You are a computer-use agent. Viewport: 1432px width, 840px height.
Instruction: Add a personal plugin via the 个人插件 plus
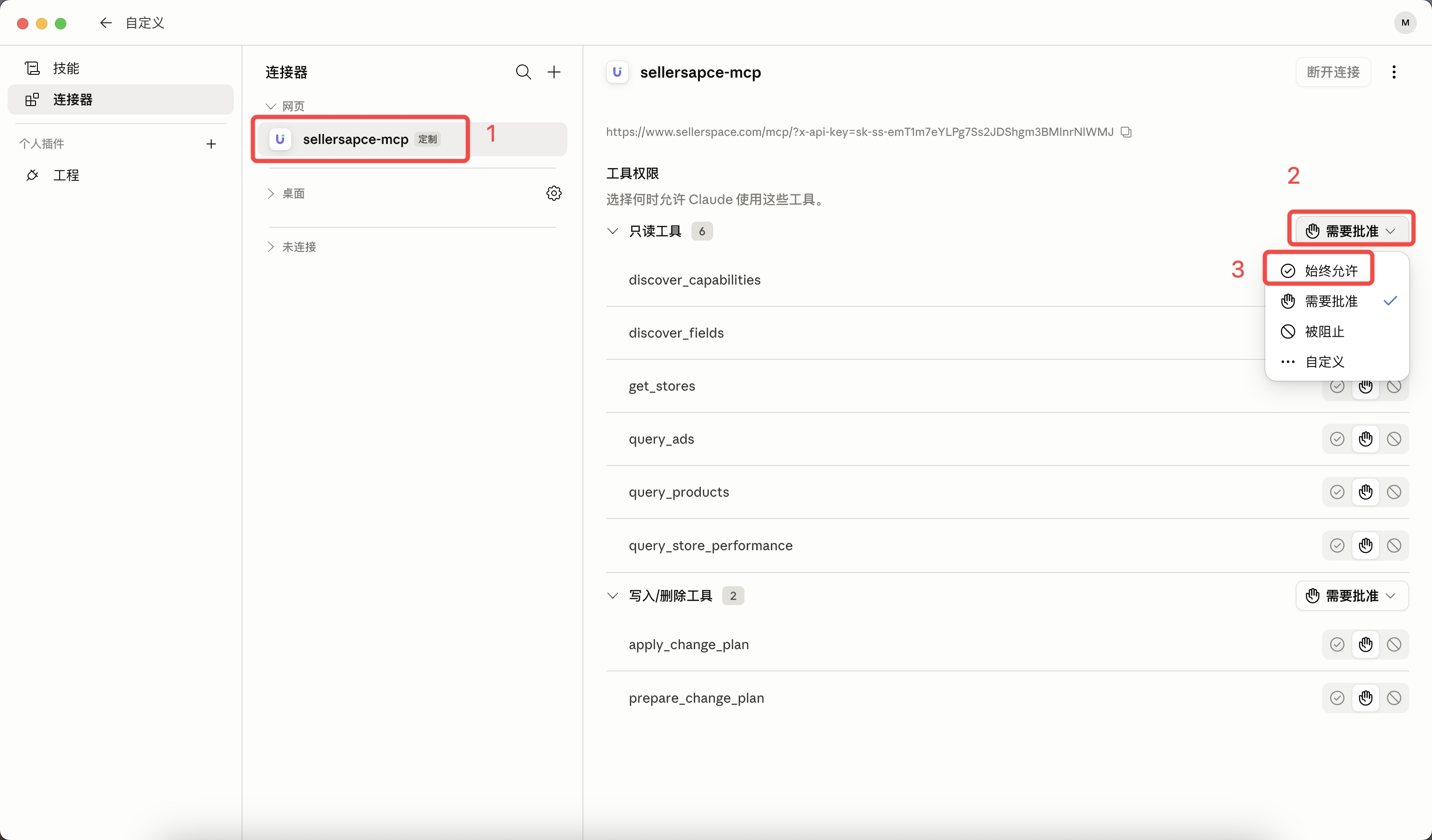(x=211, y=144)
